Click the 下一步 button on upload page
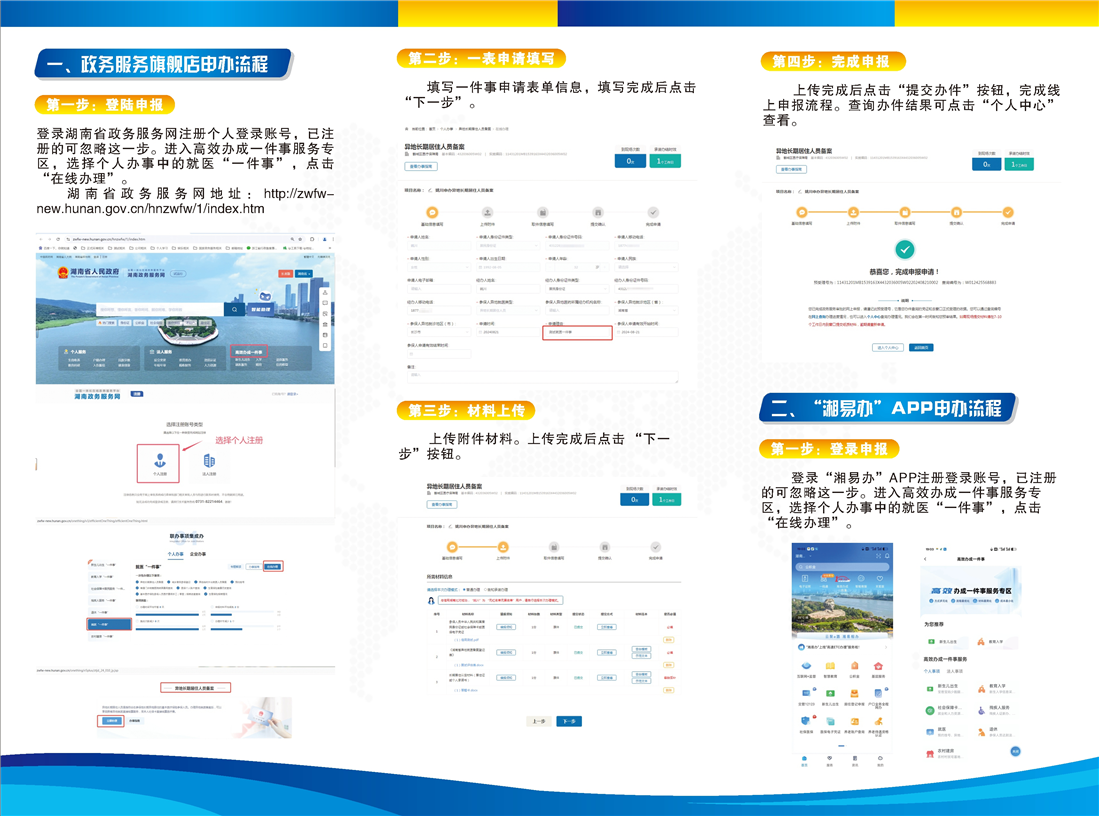 (x=568, y=721)
